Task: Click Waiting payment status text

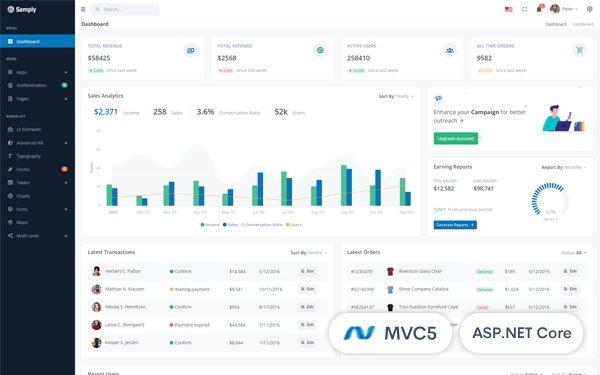Action: (x=192, y=289)
